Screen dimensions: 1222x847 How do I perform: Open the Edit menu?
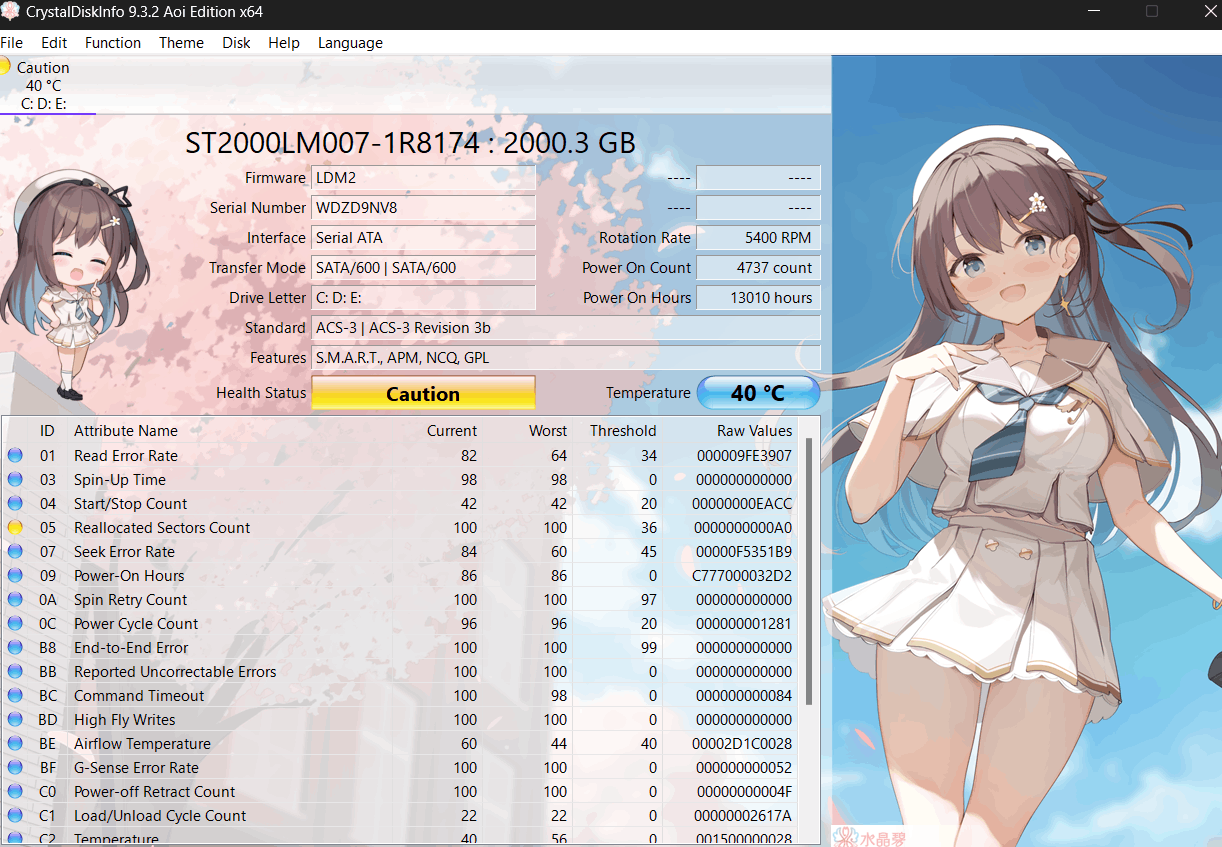point(54,43)
